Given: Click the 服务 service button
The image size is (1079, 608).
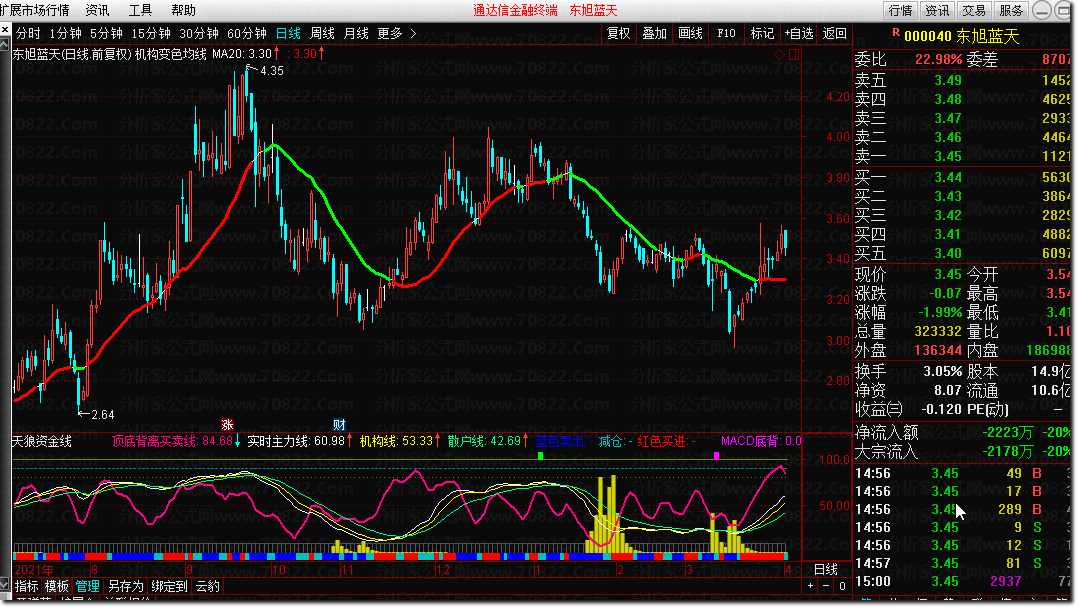Looking at the screenshot, I should (x=1012, y=10).
